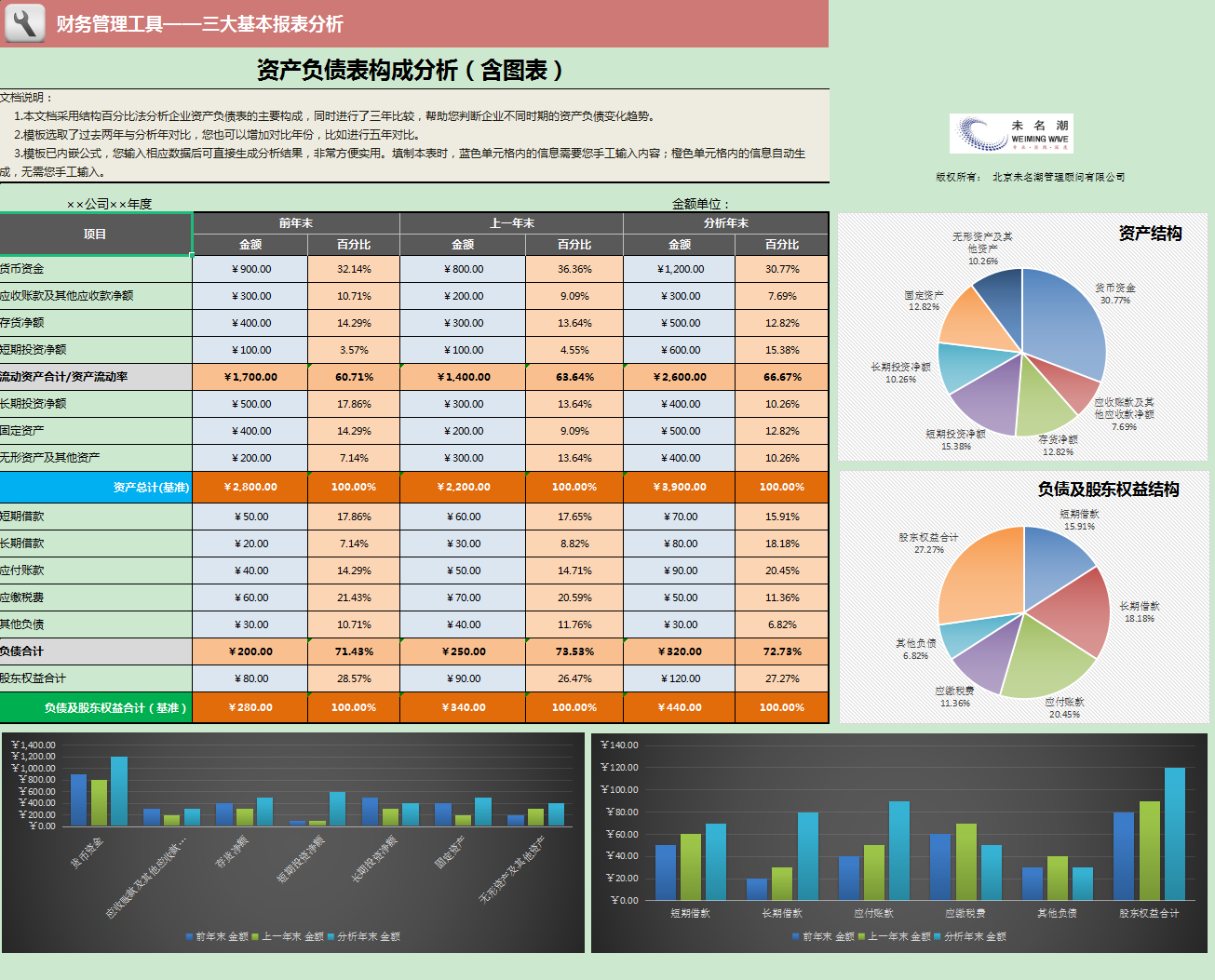Toggle the 上一年末 金额 legend entry
This screenshot has height=980, width=1215.
290,937
